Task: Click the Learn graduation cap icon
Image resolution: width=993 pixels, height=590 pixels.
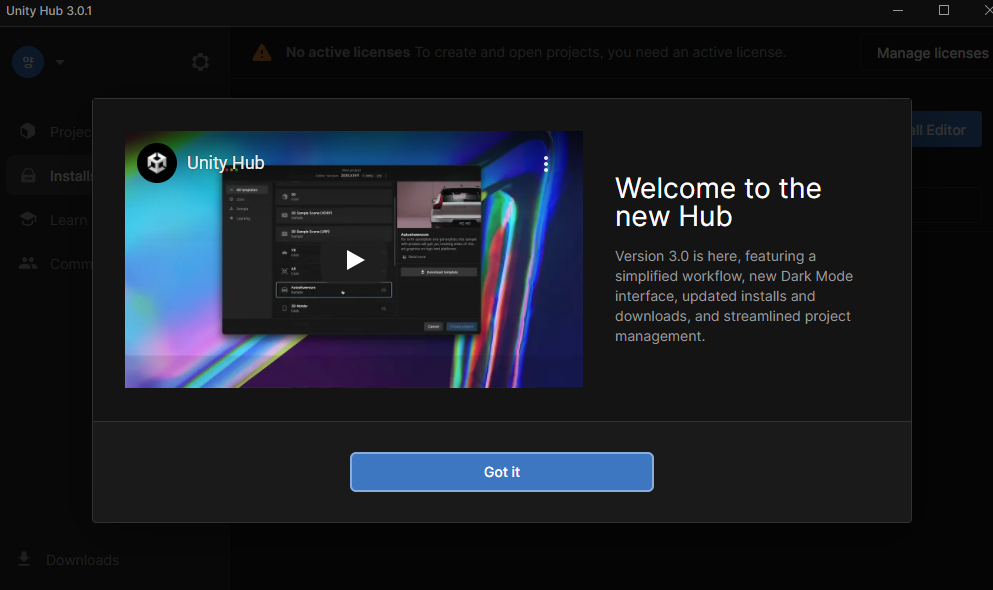Action: (28, 219)
